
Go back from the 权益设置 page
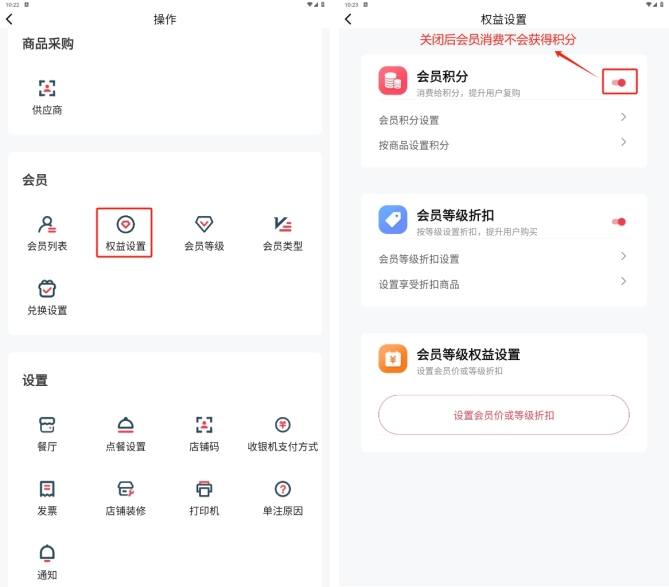(x=348, y=19)
